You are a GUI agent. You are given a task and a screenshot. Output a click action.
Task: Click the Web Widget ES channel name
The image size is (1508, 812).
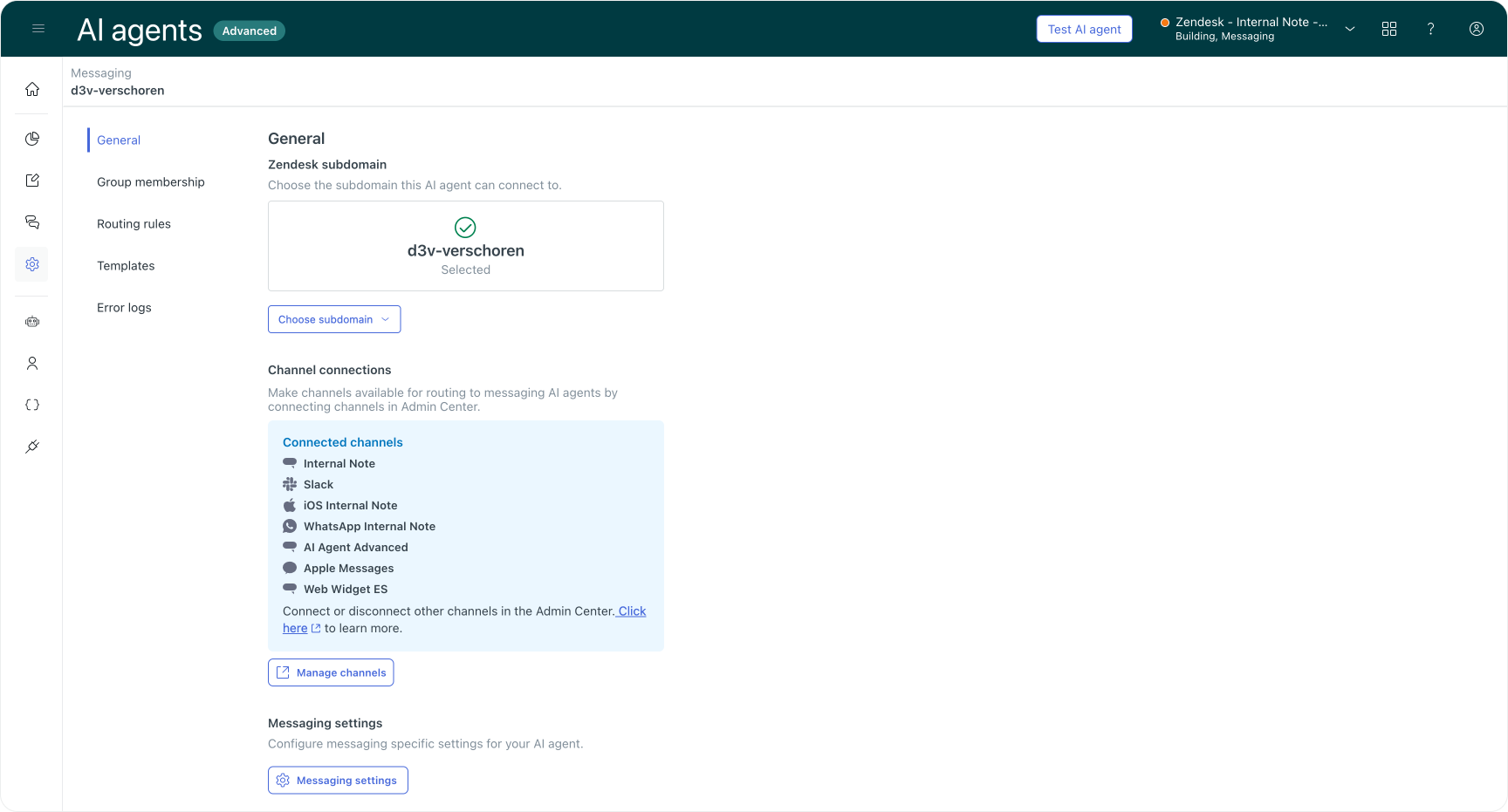coord(346,589)
